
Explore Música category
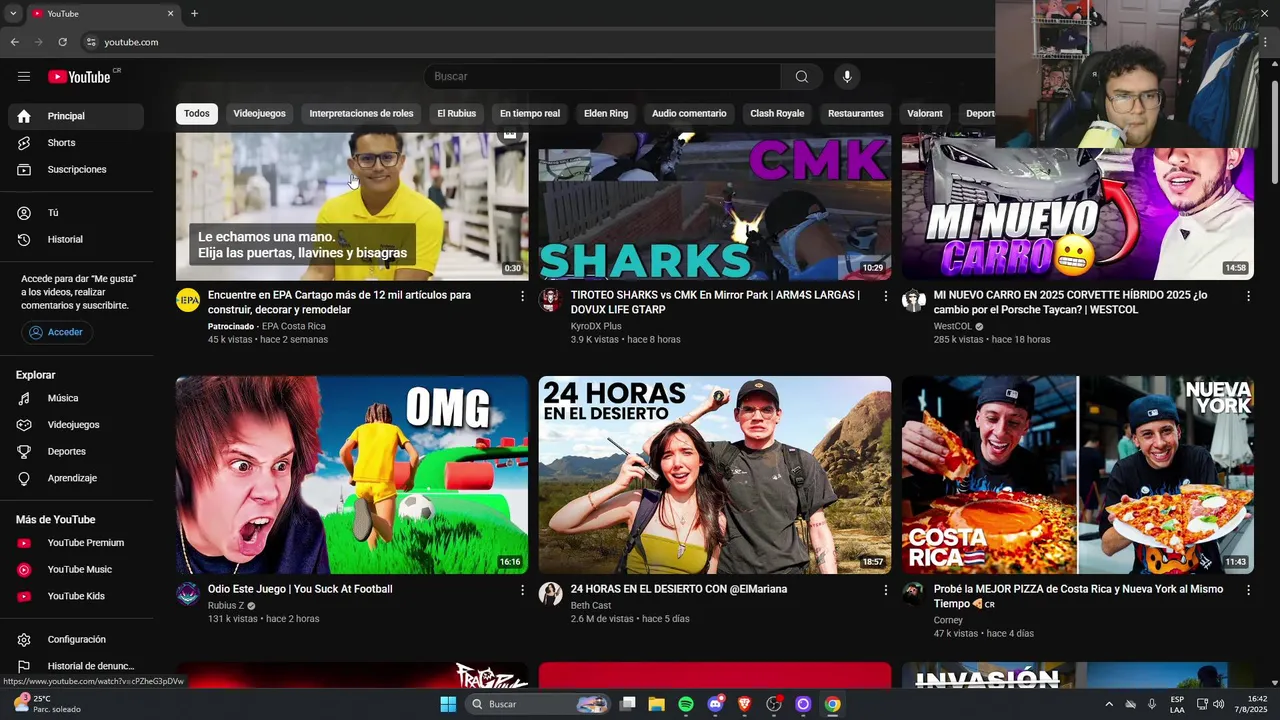tap(76, 398)
